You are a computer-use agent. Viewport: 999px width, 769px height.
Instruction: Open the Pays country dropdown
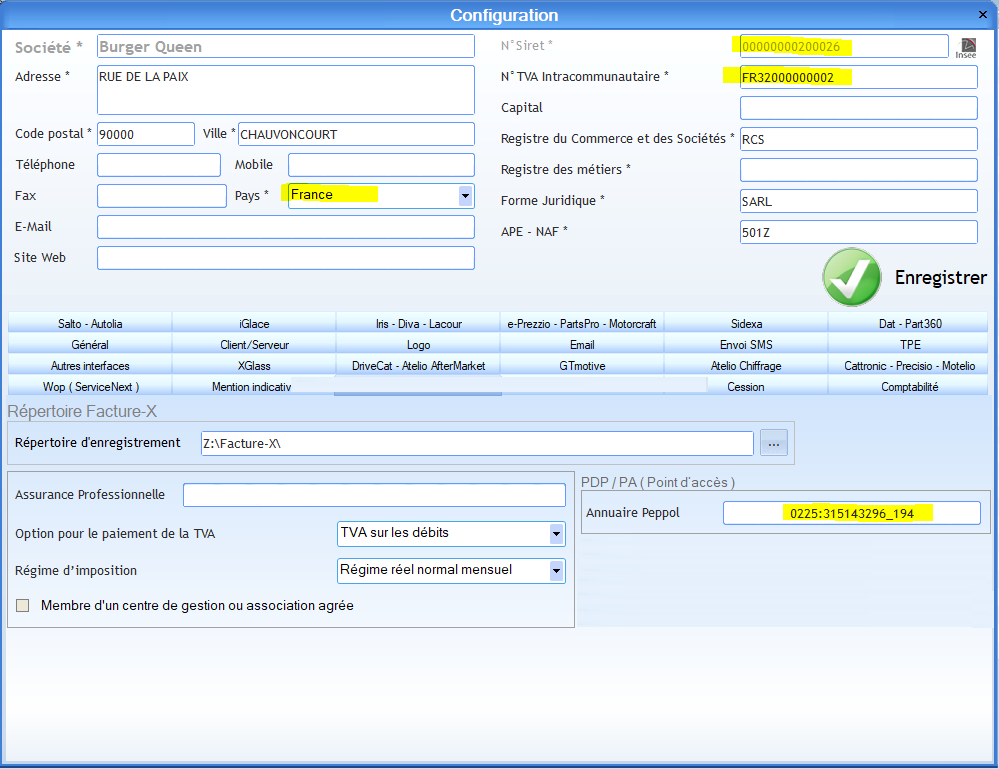pyautogui.click(x=465, y=196)
